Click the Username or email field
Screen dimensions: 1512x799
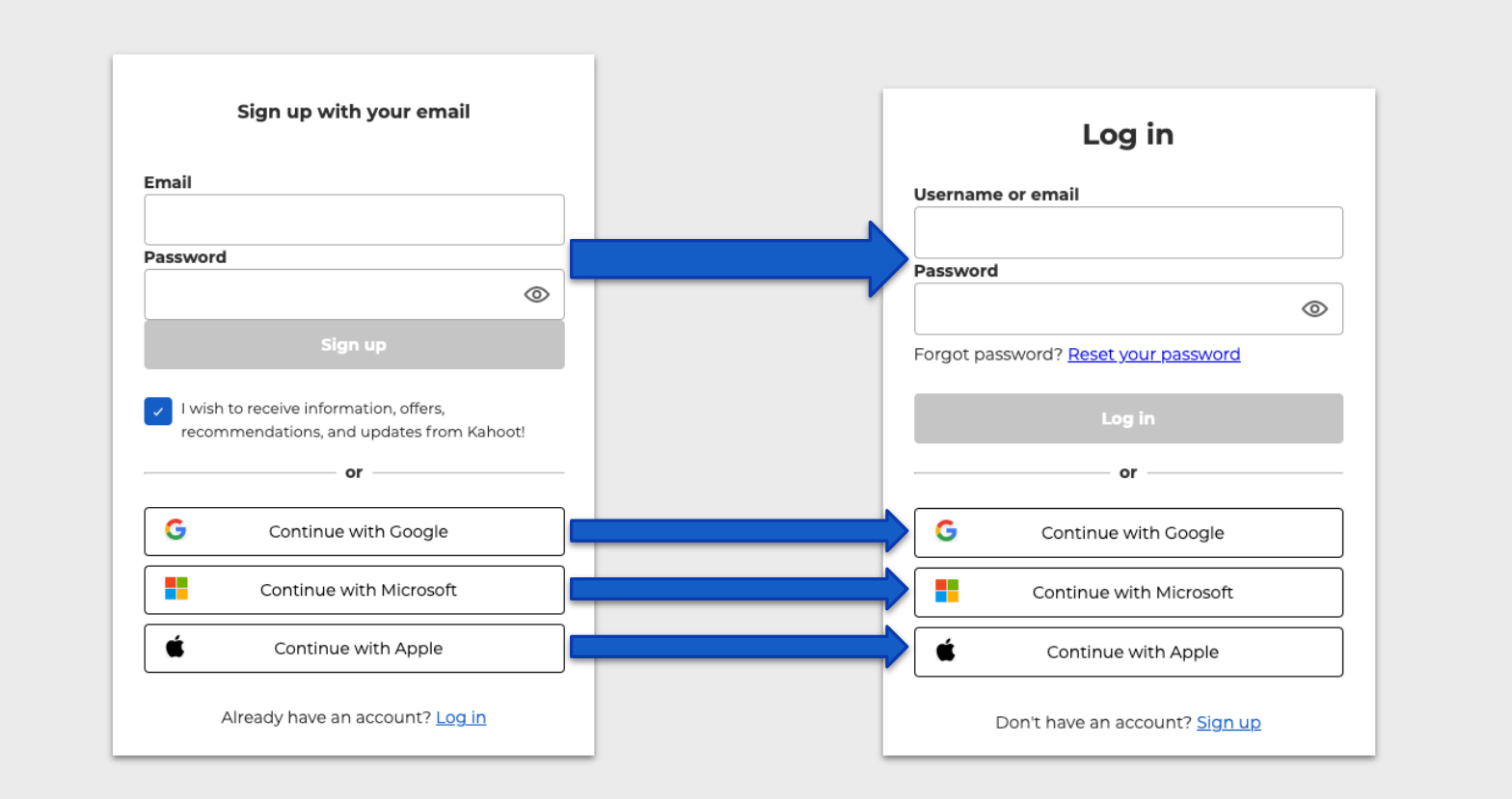click(x=1128, y=232)
